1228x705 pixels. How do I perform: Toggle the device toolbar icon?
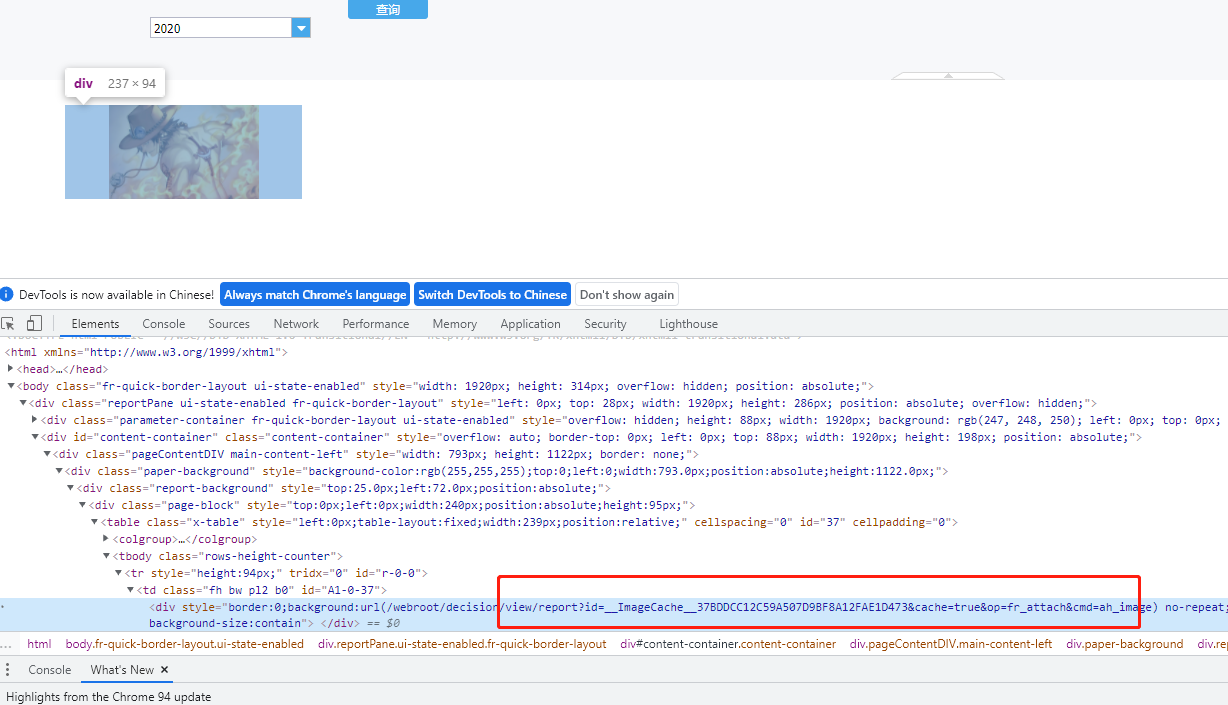tap(34, 323)
